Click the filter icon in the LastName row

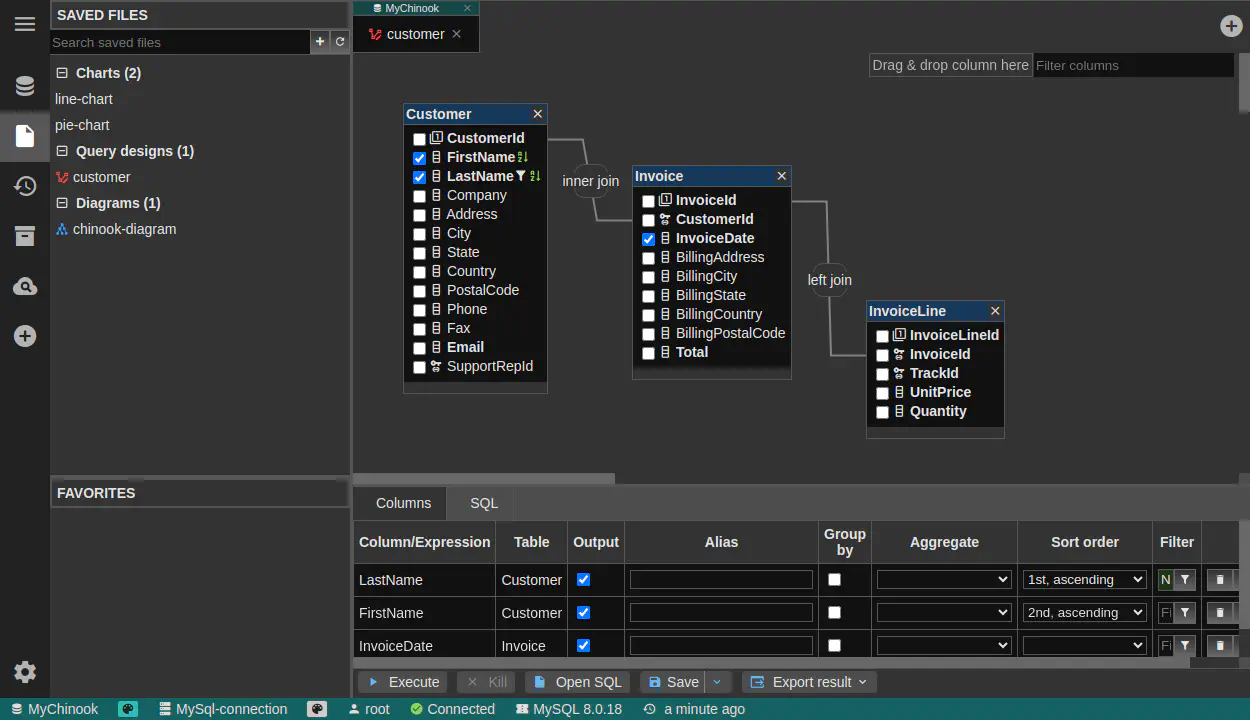click(x=1184, y=580)
